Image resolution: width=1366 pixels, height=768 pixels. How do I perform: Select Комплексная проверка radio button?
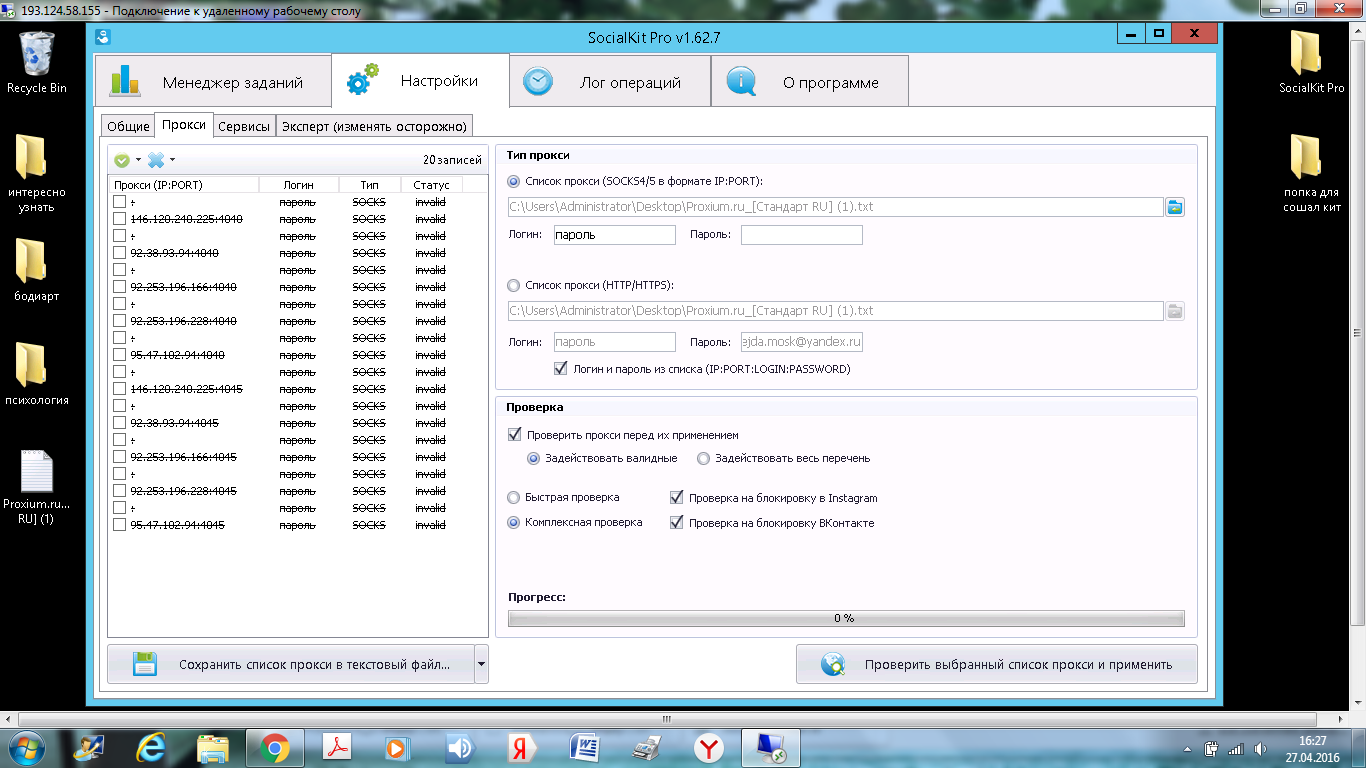tap(514, 522)
